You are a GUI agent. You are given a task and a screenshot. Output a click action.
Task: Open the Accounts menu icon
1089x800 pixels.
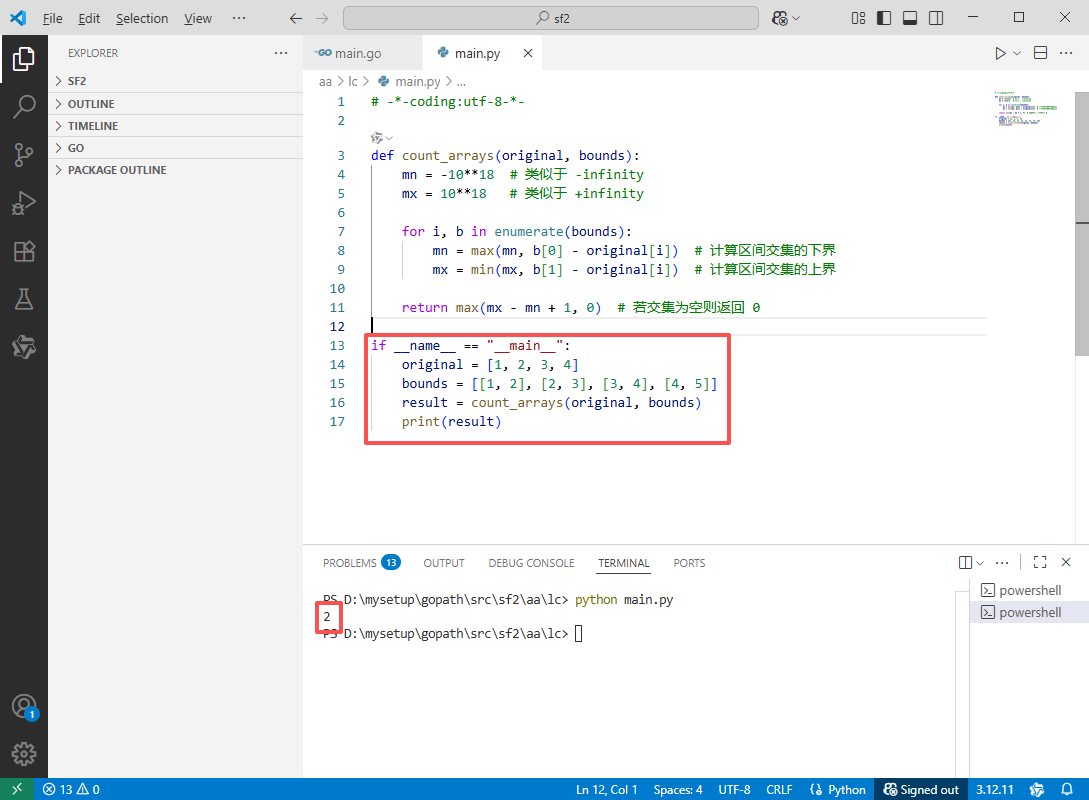pos(24,706)
